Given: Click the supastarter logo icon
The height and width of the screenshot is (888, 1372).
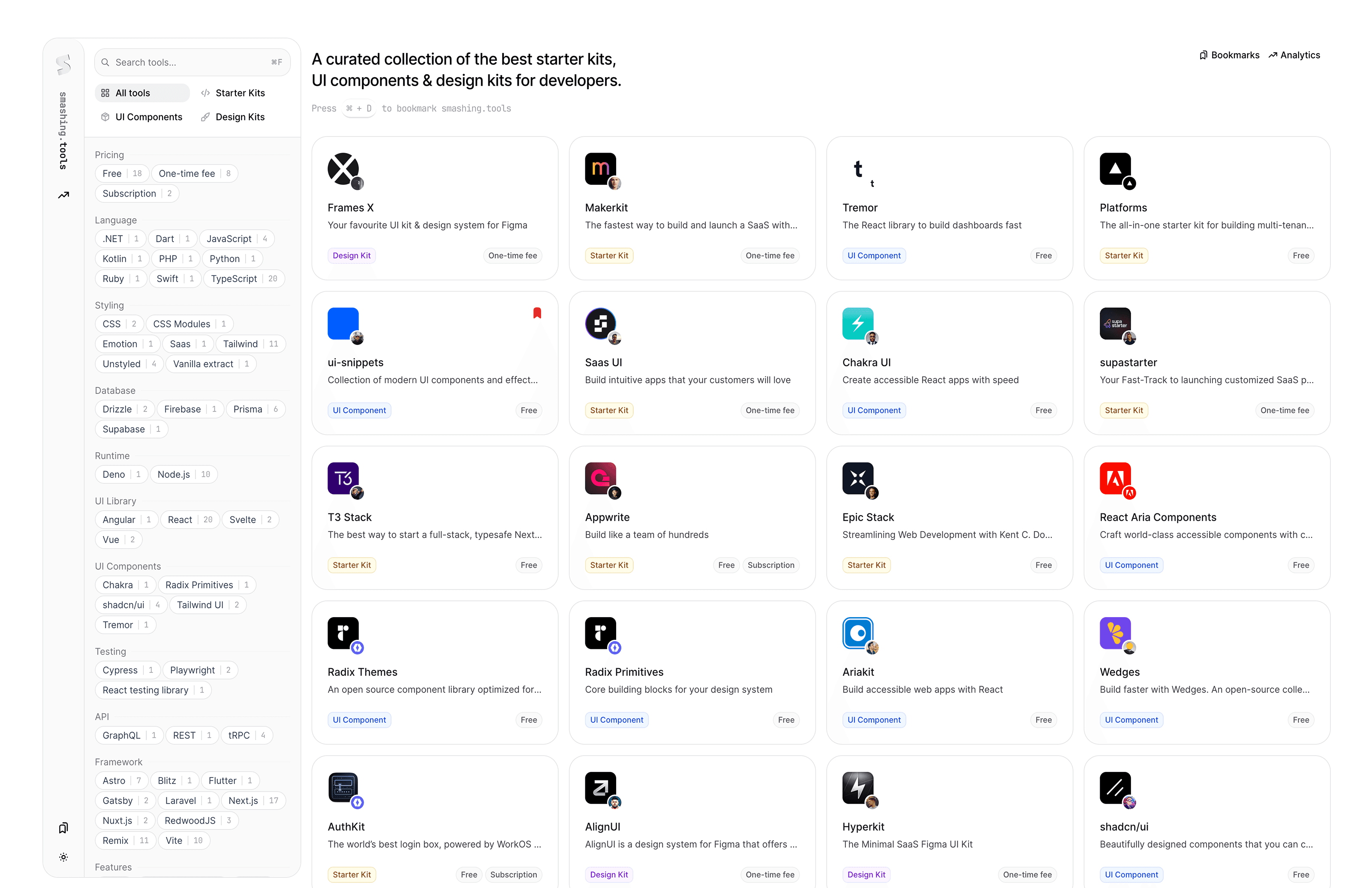Looking at the screenshot, I should click(1115, 323).
